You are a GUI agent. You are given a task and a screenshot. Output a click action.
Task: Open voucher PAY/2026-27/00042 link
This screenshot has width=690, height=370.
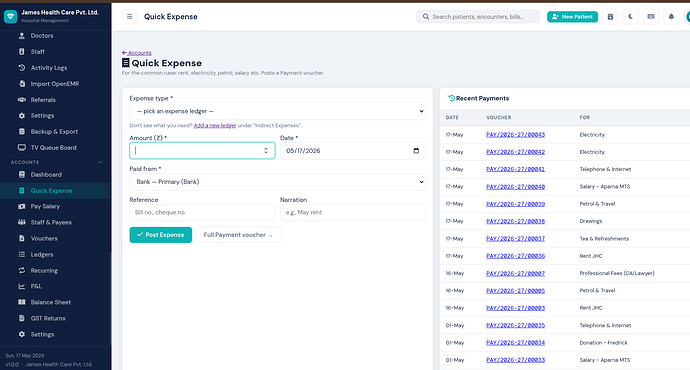pos(515,152)
